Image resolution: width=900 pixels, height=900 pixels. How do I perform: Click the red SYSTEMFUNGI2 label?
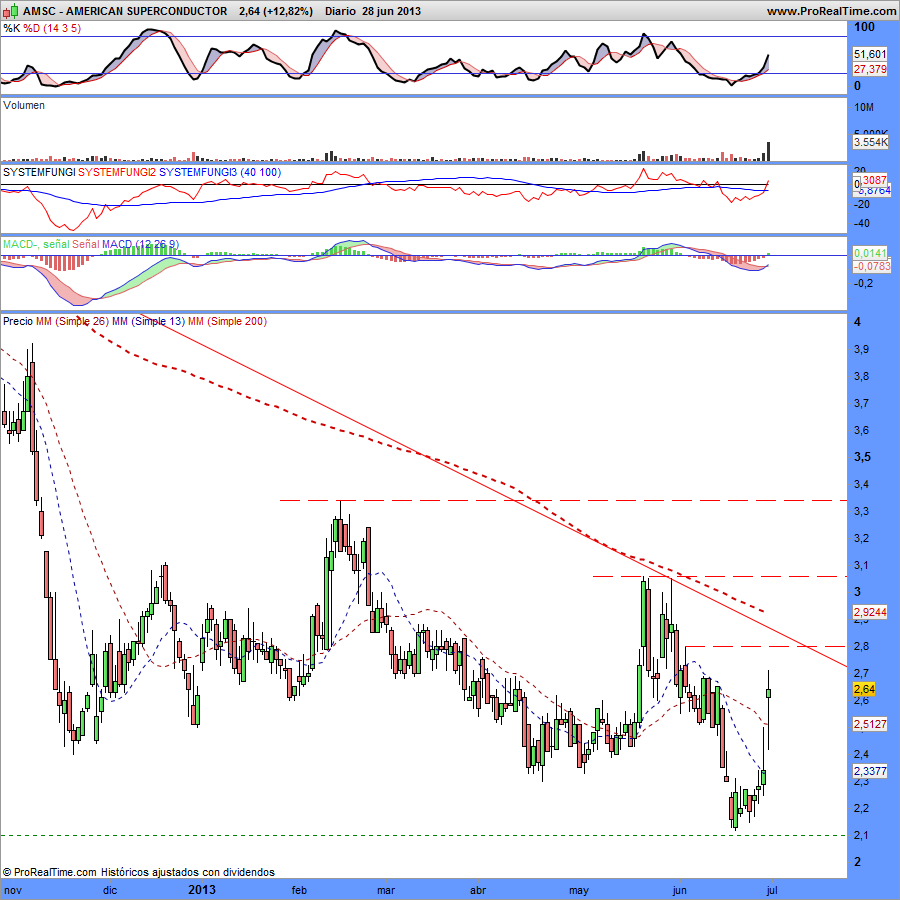[117, 172]
